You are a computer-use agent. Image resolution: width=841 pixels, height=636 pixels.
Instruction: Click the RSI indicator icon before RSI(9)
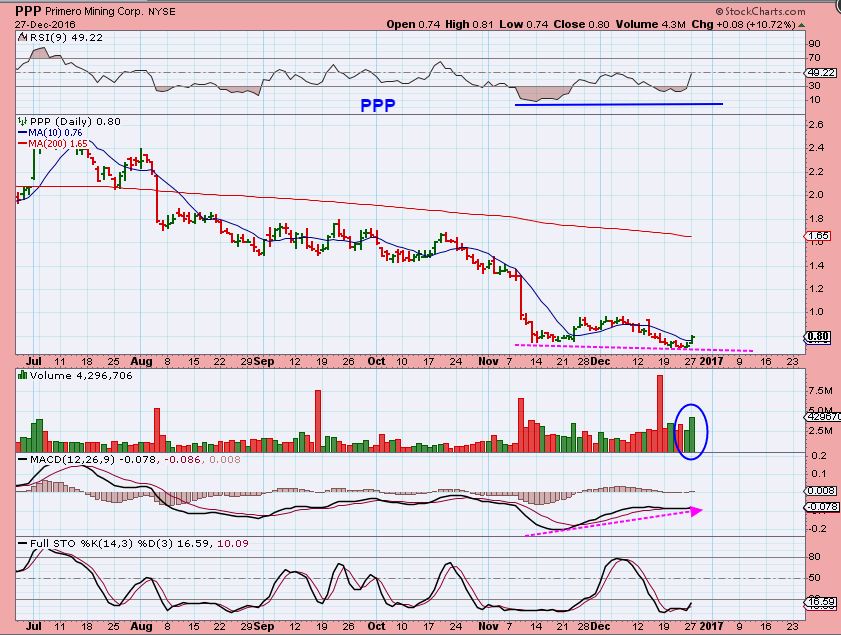click(21, 38)
